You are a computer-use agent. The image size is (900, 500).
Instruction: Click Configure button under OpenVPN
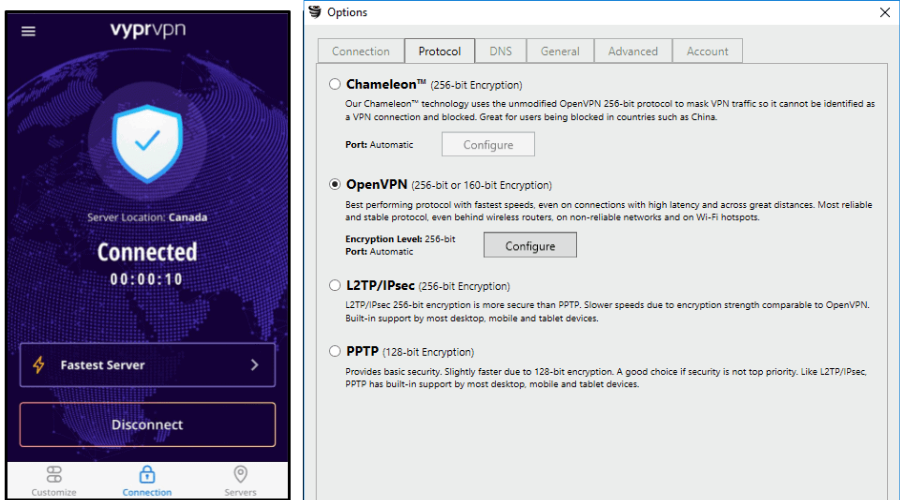[530, 246]
